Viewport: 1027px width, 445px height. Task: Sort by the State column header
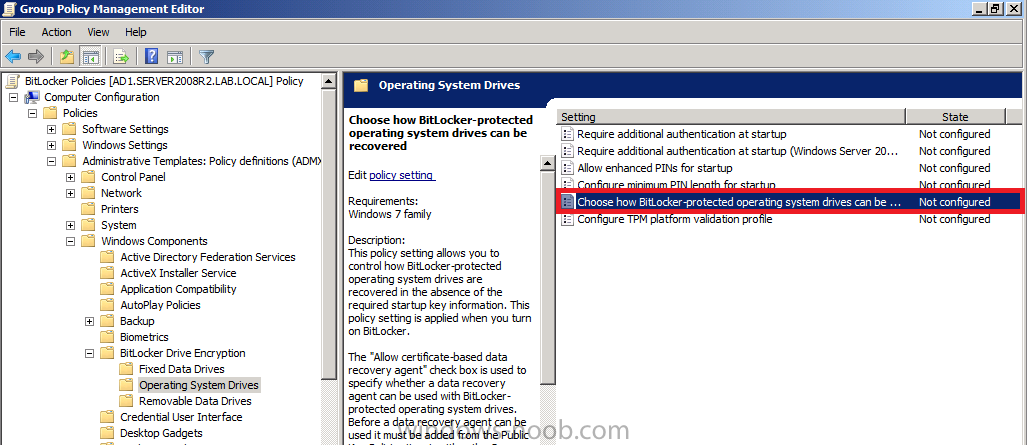(x=955, y=117)
